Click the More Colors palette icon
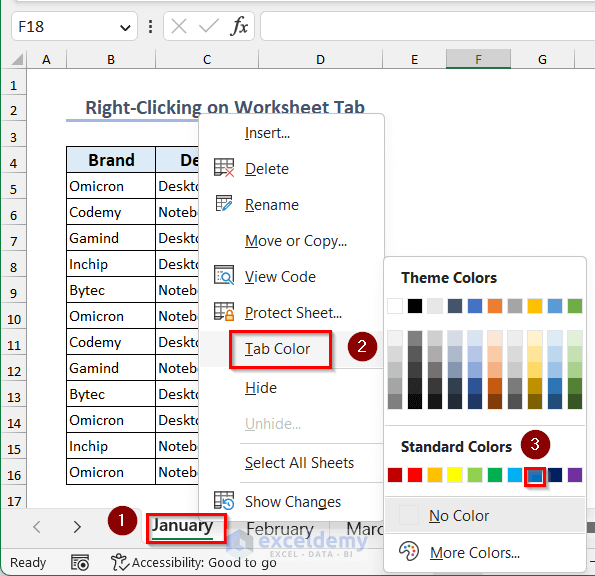This screenshot has width=595, height=576. (409, 551)
